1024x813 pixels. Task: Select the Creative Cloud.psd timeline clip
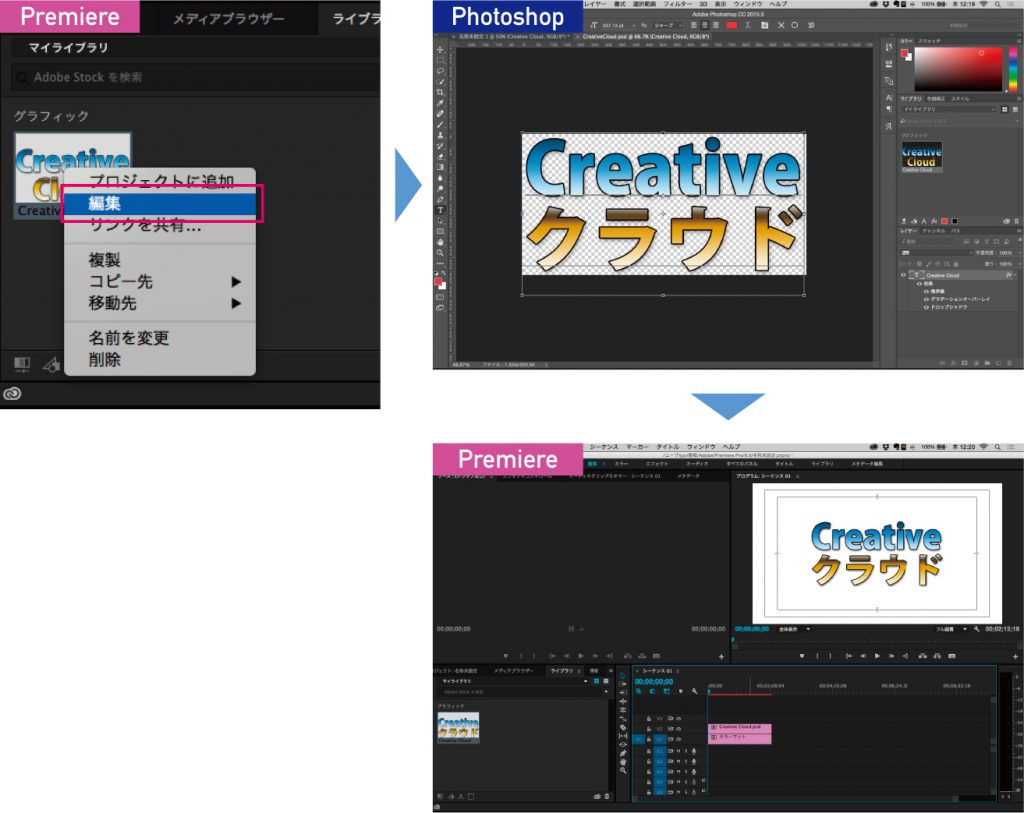tap(739, 727)
